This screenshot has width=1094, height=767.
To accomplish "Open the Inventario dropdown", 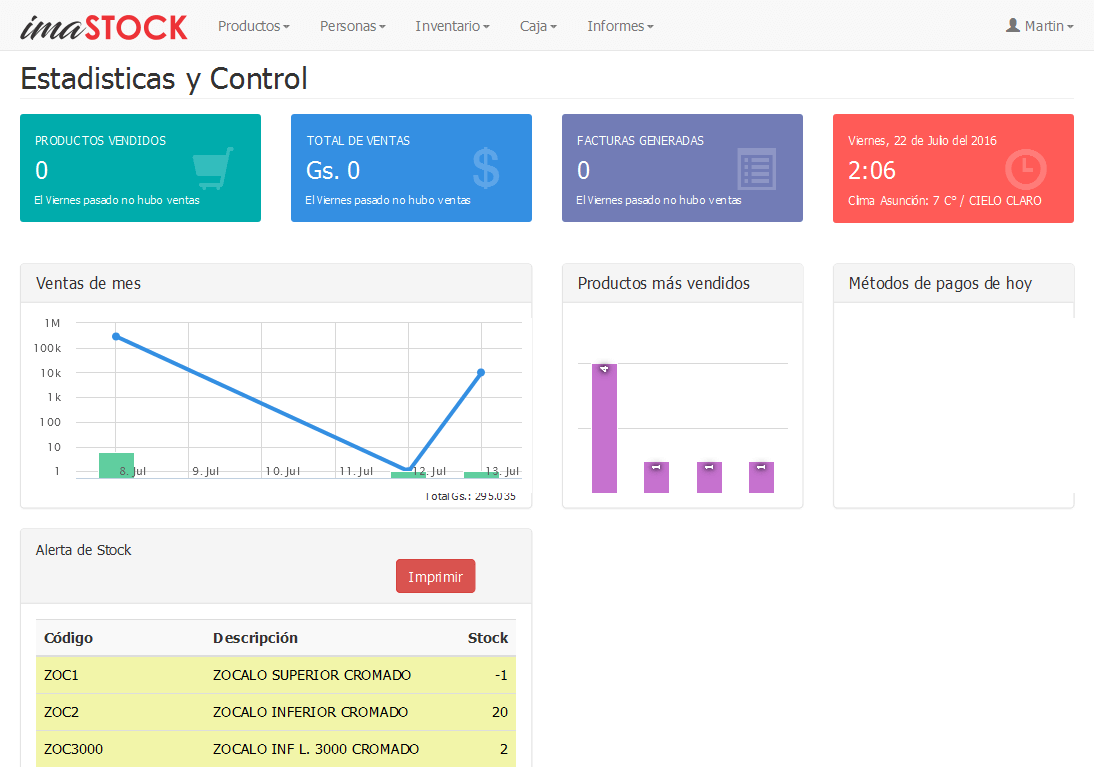I will 452,26.
